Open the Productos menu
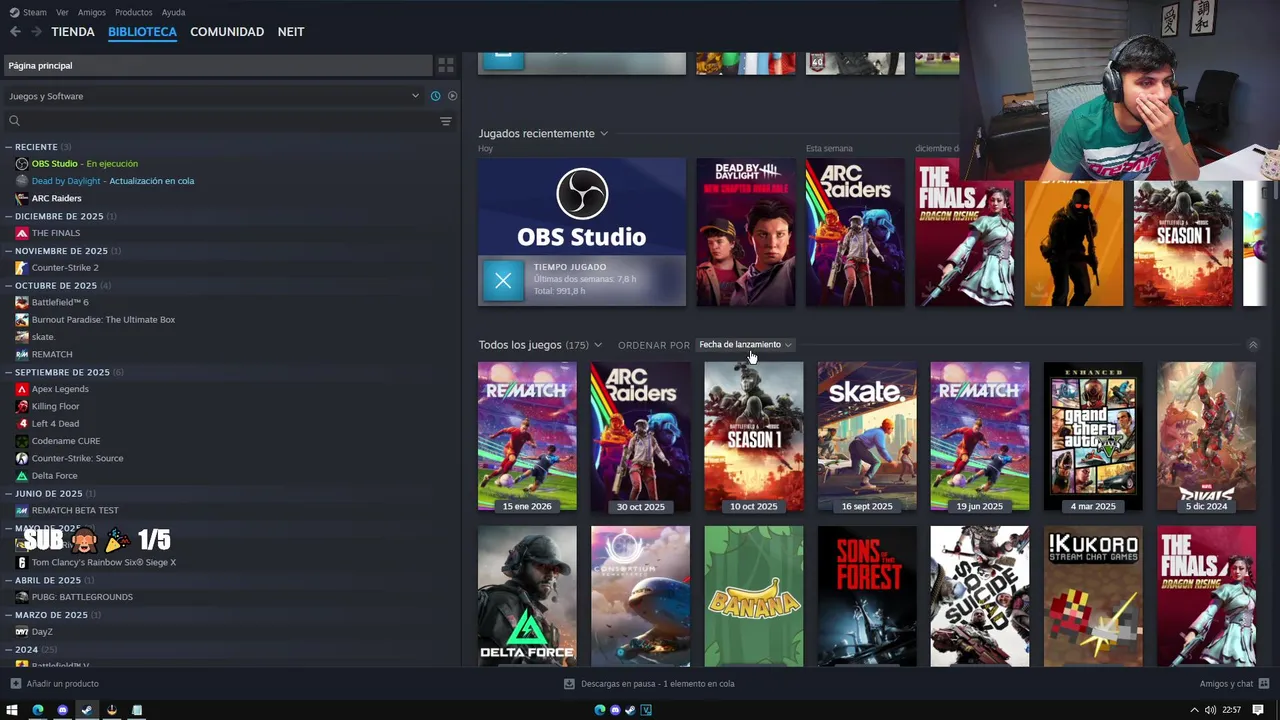The width and height of the screenshot is (1280, 720). pos(134,12)
